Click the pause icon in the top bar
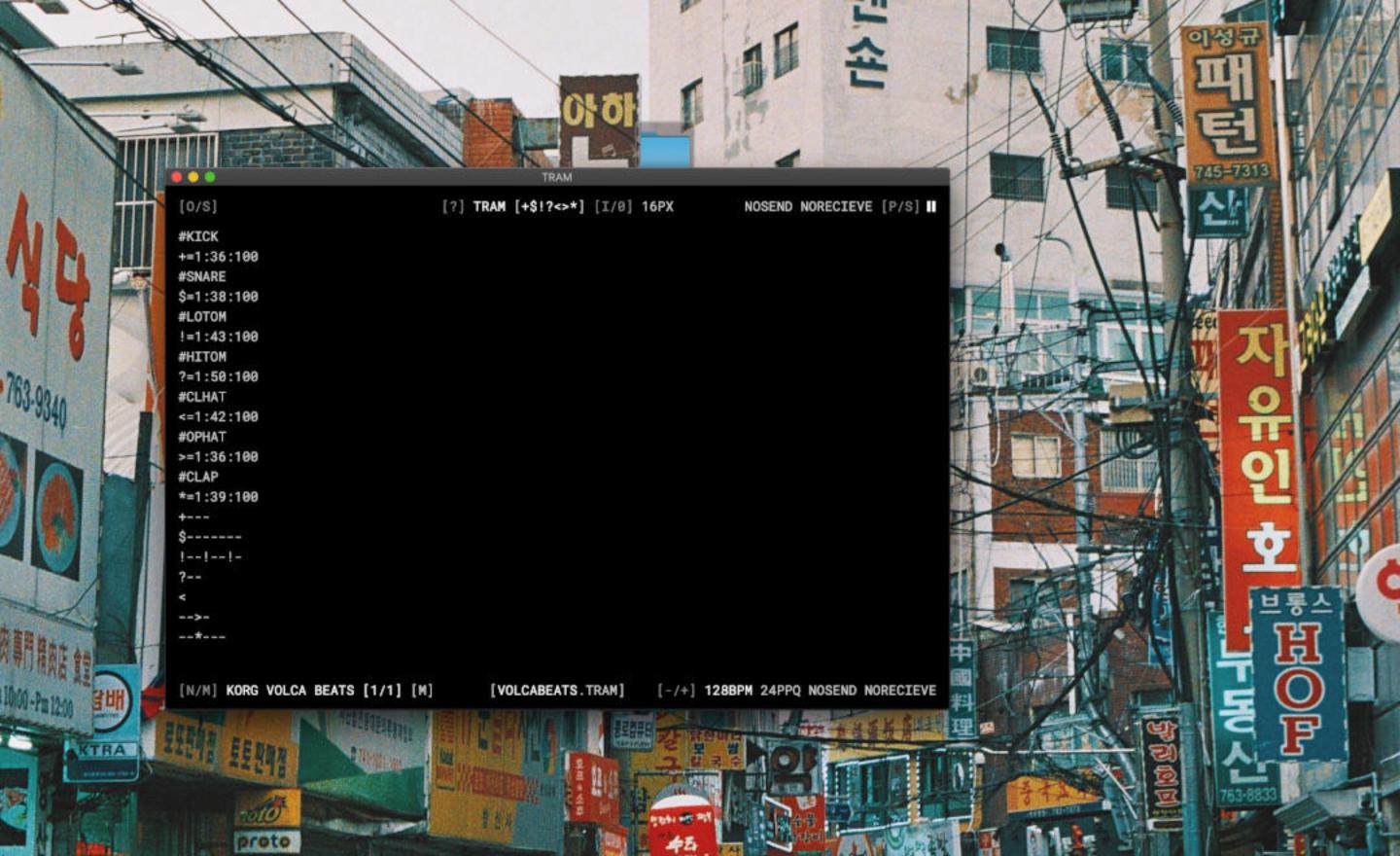Image resolution: width=1400 pixels, height=856 pixels. [x=930, y=206]
